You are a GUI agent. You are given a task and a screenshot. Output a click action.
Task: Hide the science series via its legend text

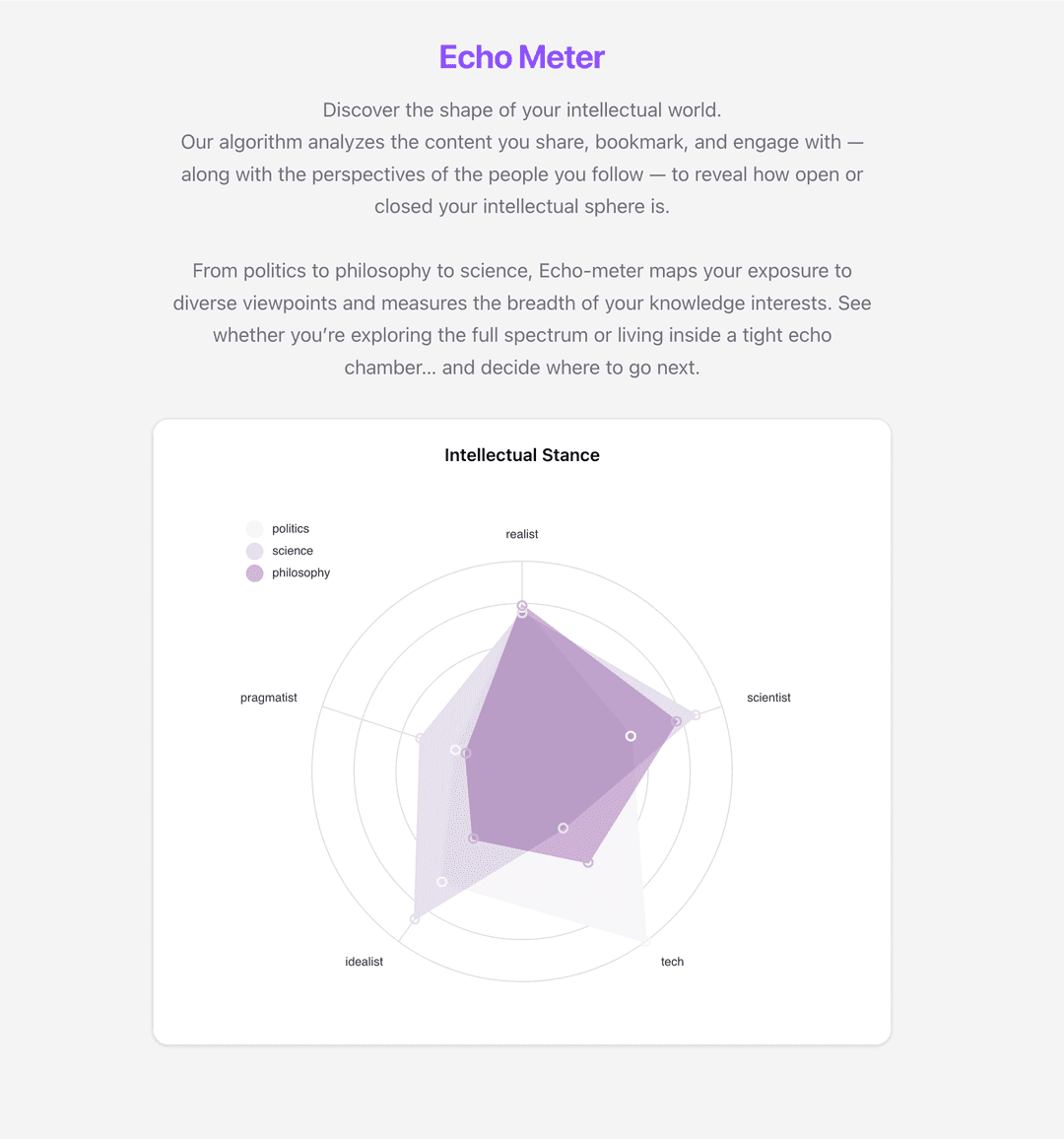click(293, 551)
